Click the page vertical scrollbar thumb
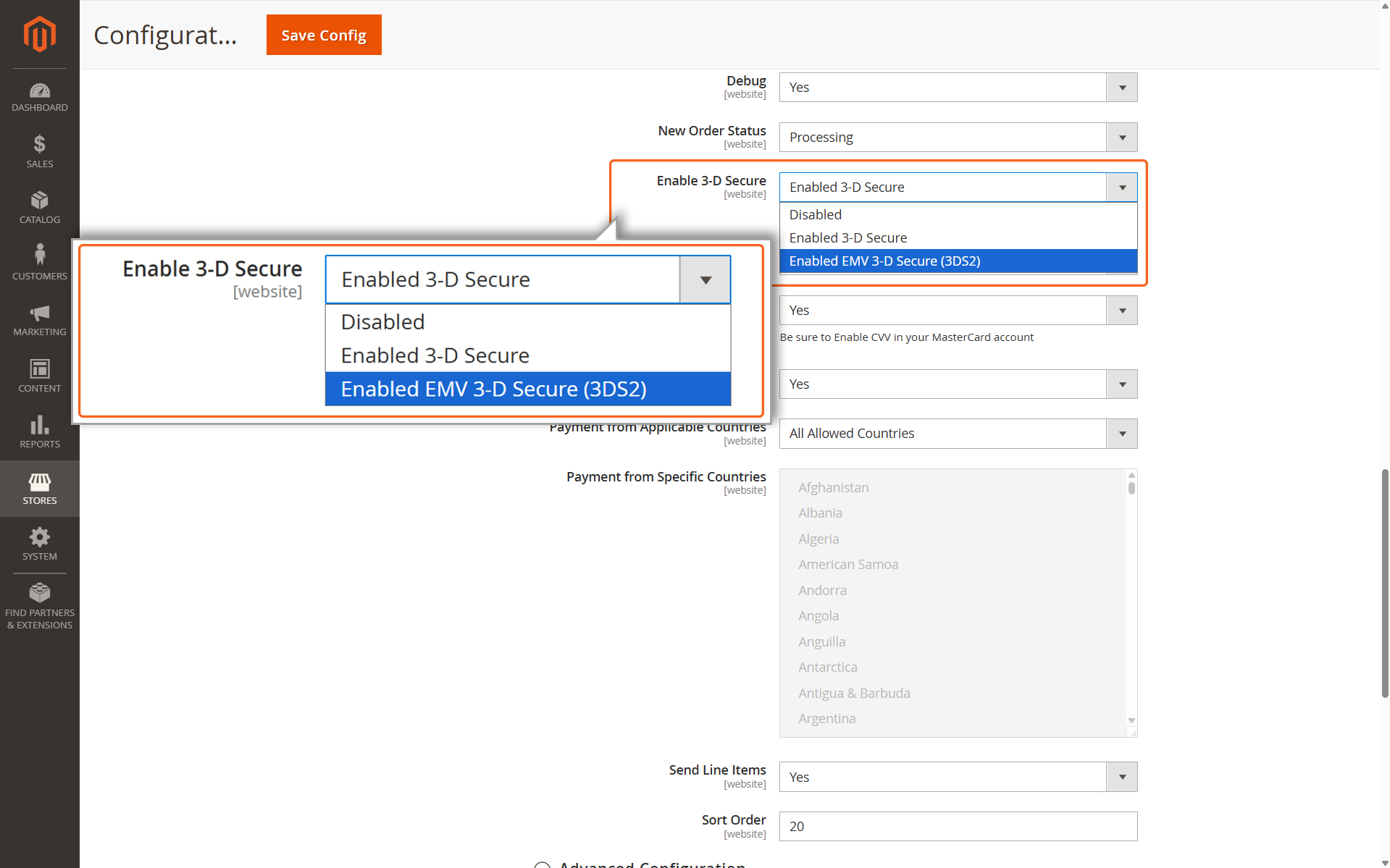The width and height of the screenshot is (1390, 868). tap(1384, 583)
